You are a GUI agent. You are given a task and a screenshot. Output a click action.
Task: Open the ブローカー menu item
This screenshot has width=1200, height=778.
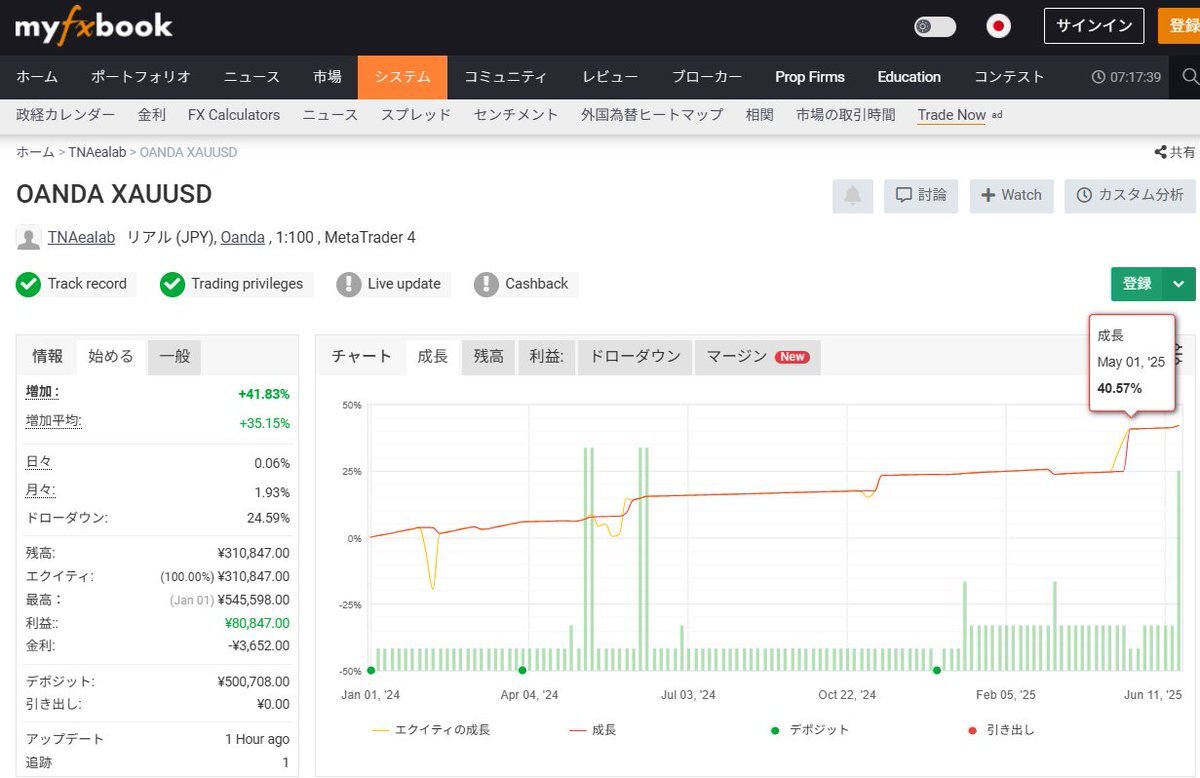click(707, 77)
